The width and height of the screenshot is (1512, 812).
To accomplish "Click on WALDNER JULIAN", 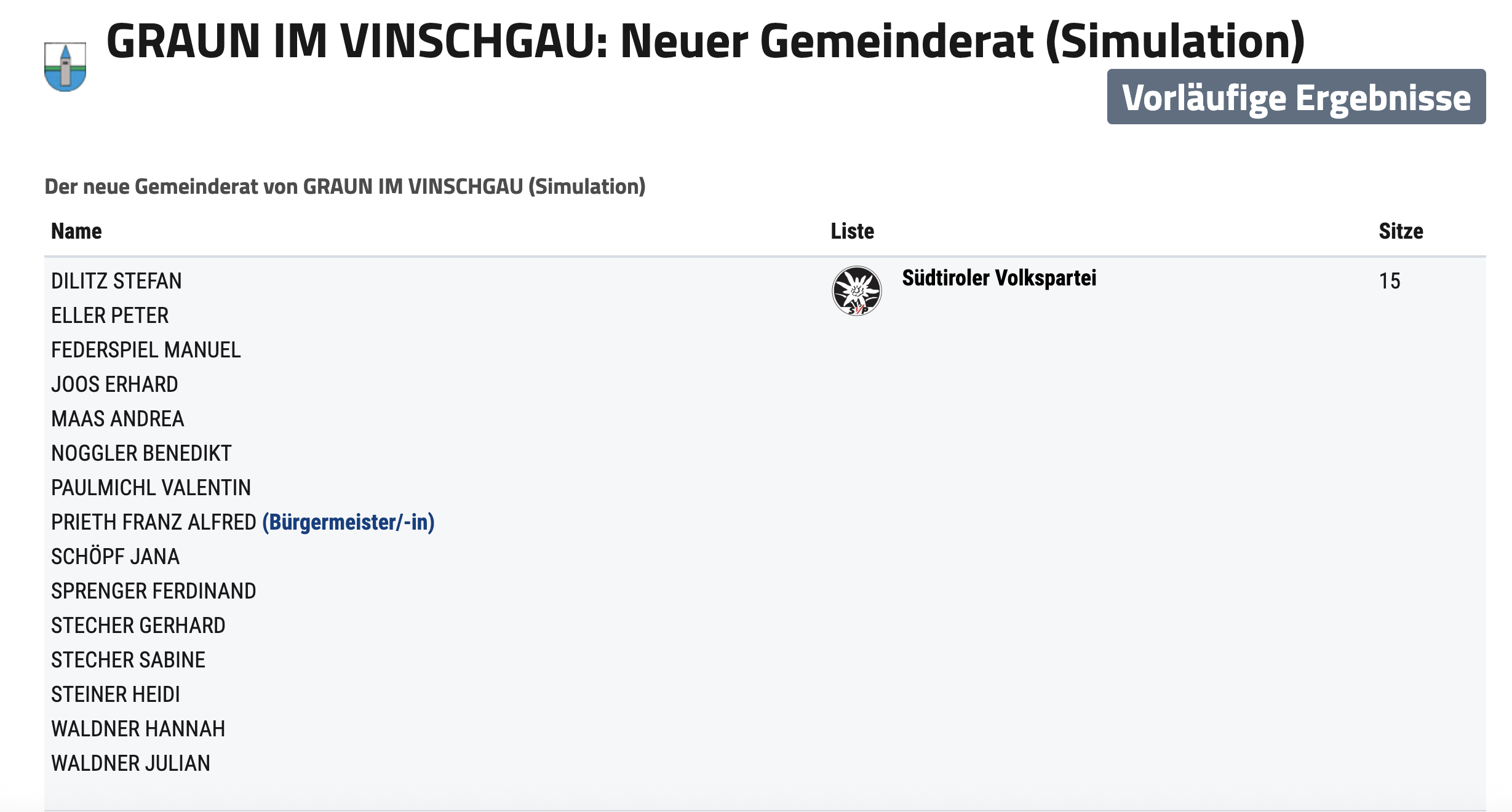I will pos(130,763).
